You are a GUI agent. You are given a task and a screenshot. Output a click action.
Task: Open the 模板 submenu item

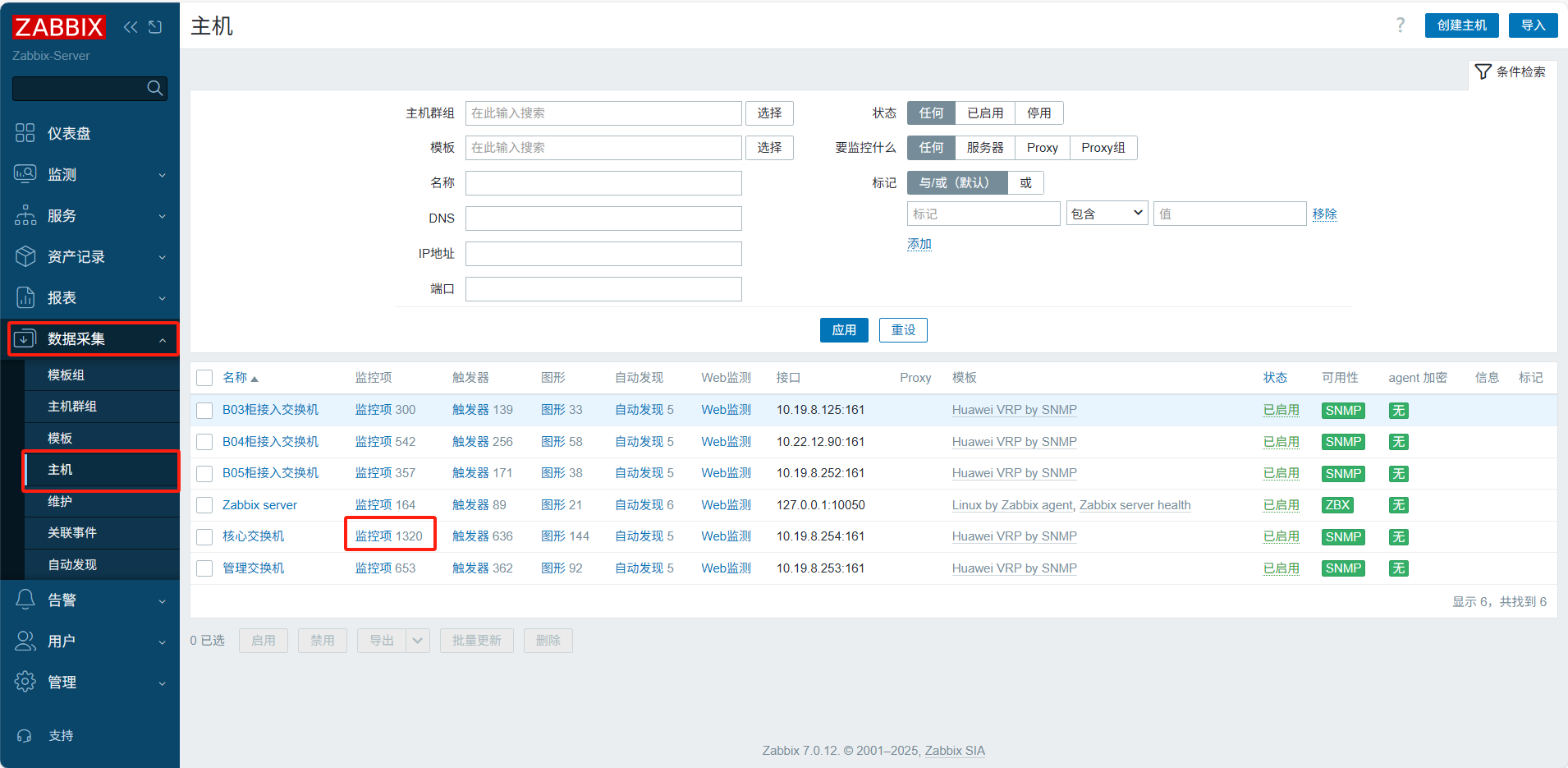[x=102, y=438]
